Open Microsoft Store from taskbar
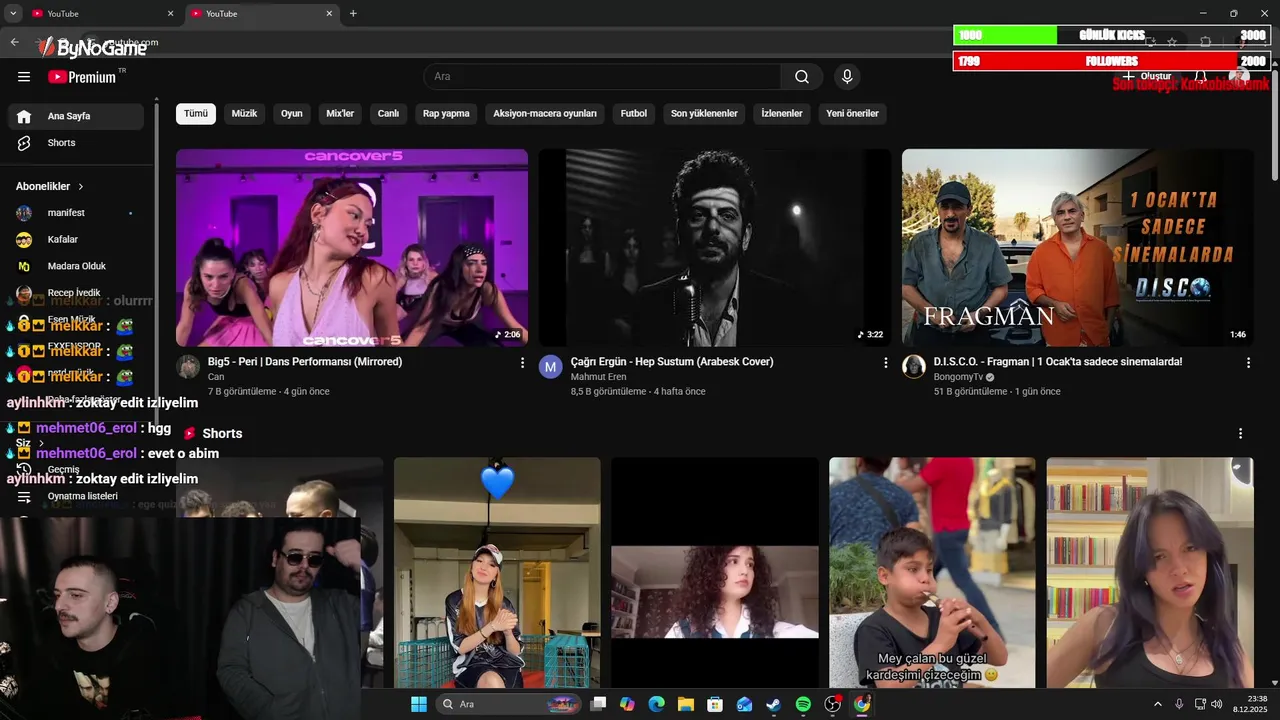1280x720 pixels. tap(715, 704)
